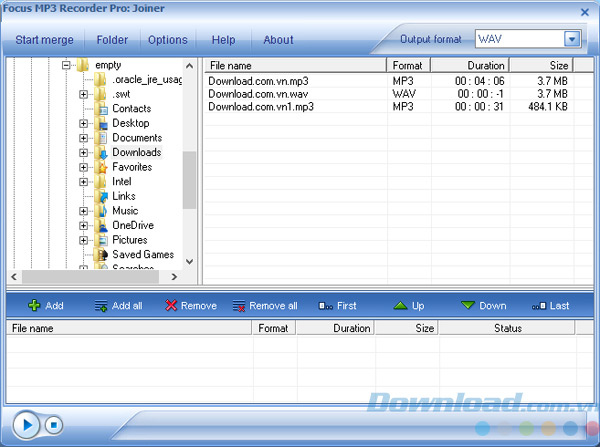The width and height of the screenshot is (600, 447).
Task: Click the Links folder icon
Action: (x=101, y=196)
